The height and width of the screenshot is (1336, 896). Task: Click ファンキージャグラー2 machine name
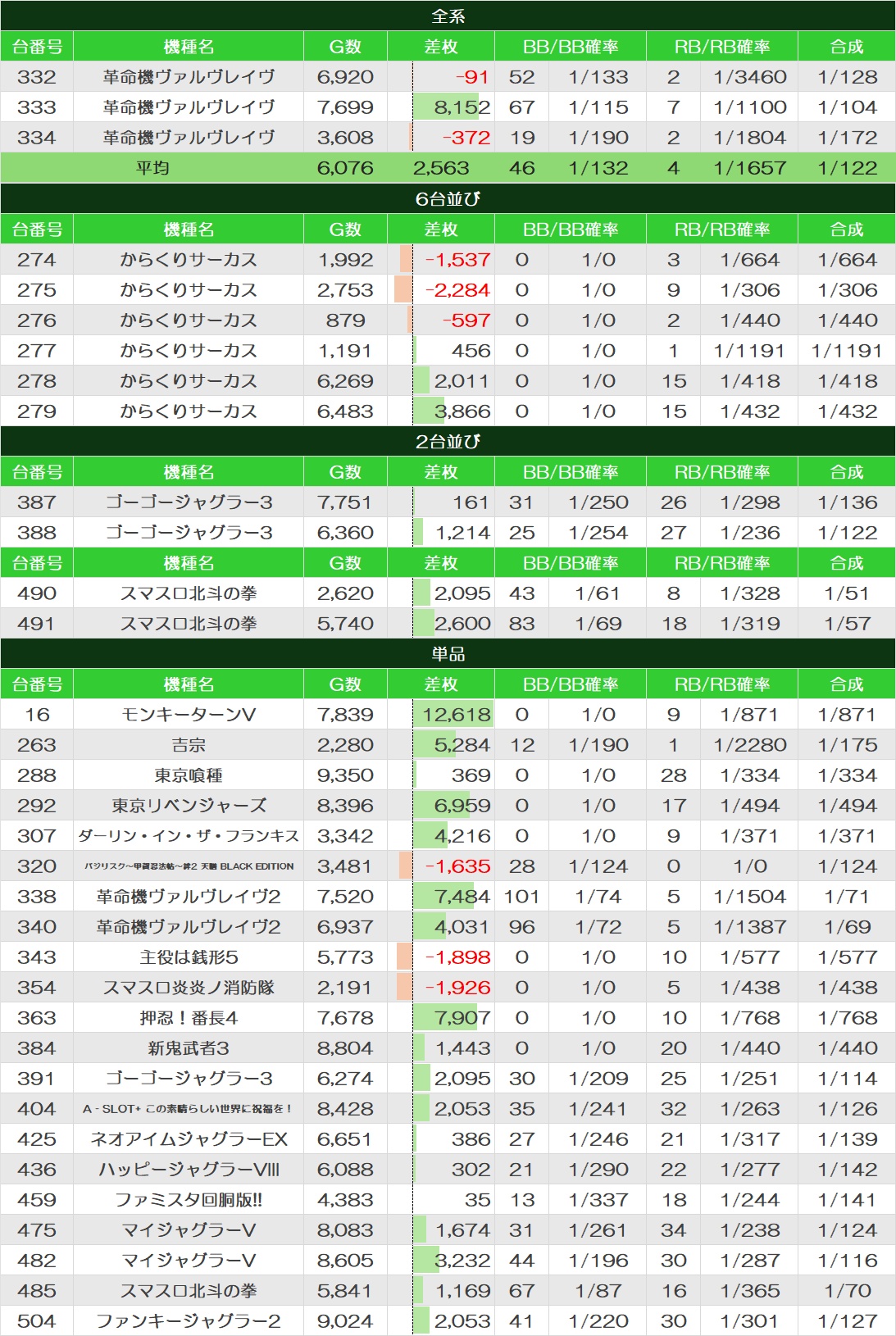[189, 1321]
